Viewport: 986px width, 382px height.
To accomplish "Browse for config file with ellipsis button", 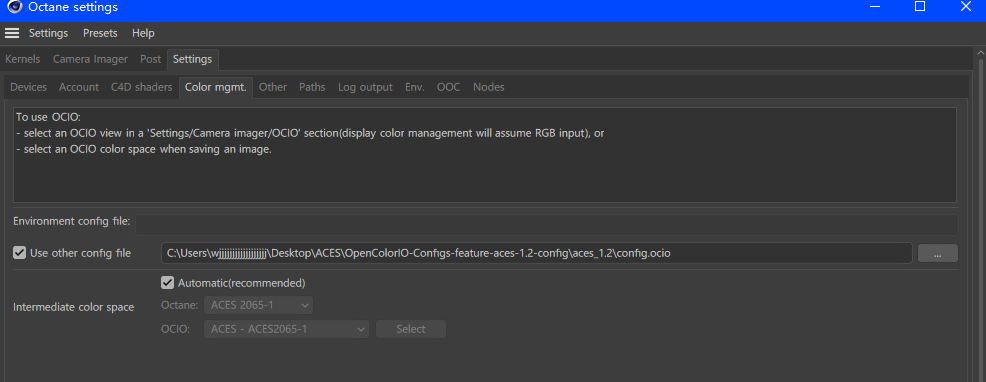I will tap(938, 254).
